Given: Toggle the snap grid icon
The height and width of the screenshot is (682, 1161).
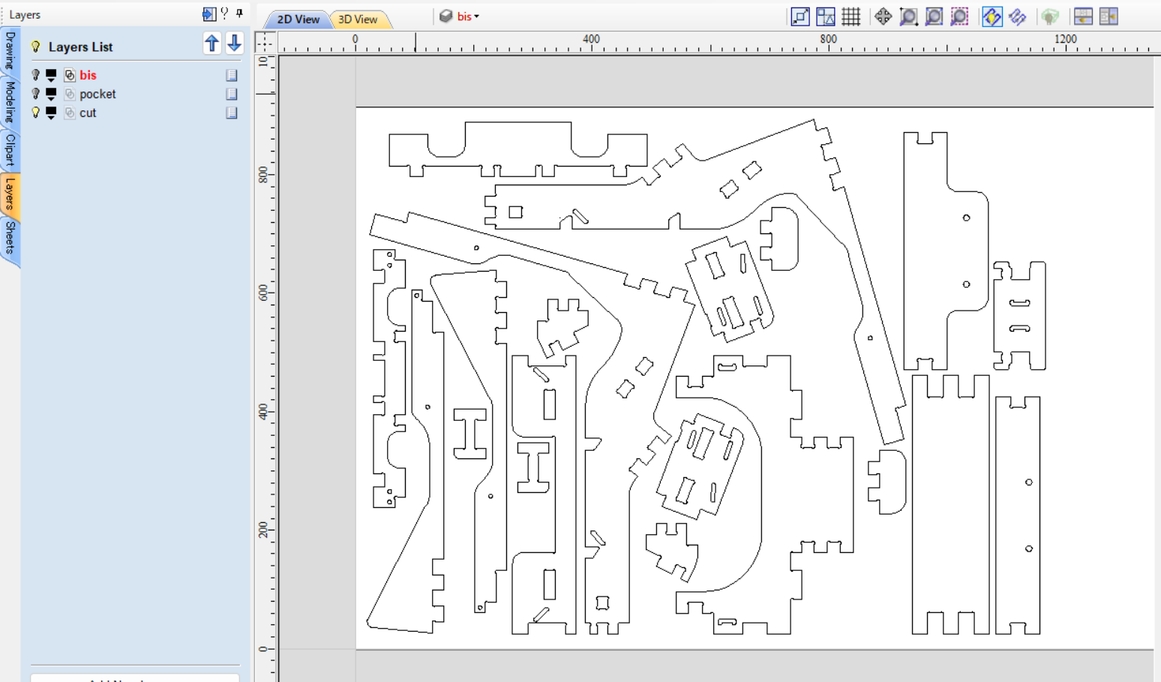Looking at the screenshot, I should point(851,16).
